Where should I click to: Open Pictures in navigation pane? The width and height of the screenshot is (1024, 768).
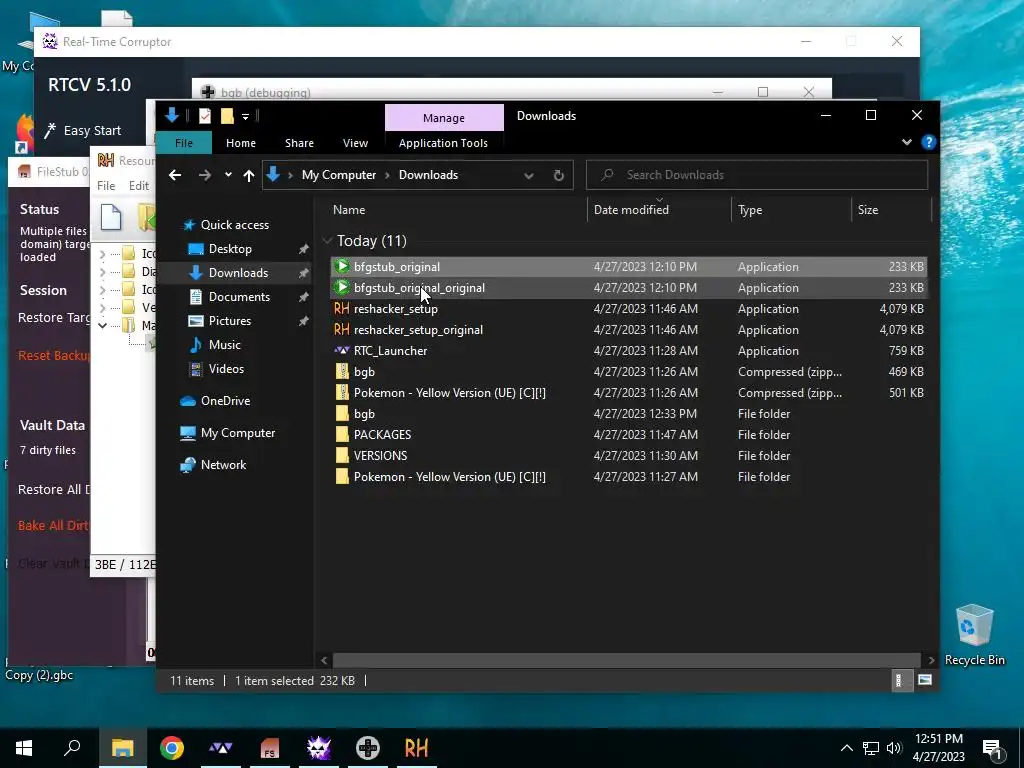pos(221,321)
